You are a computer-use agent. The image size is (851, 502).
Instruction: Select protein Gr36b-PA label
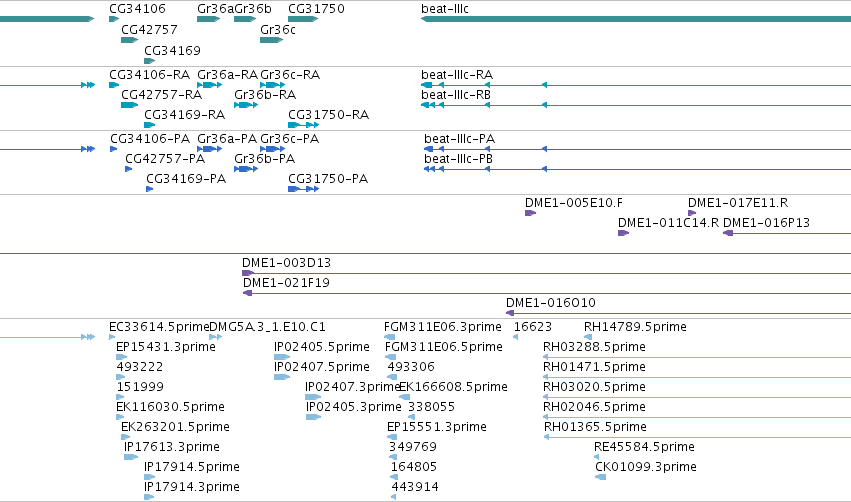click(265, 158)
